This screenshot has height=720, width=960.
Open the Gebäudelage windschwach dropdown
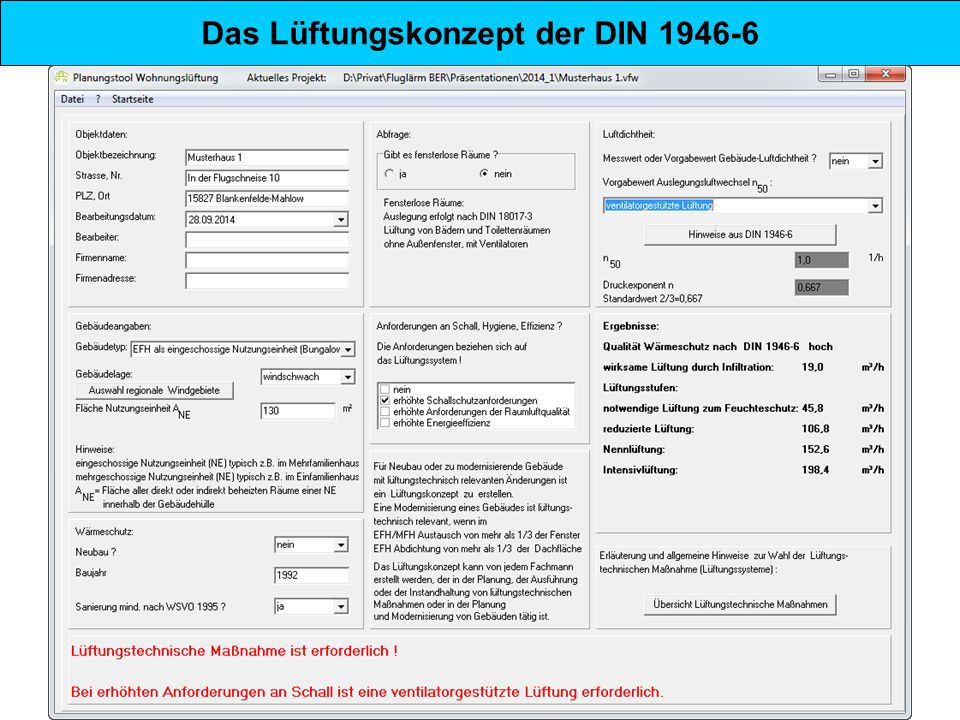pyautogui.click(x=348, y=377)
